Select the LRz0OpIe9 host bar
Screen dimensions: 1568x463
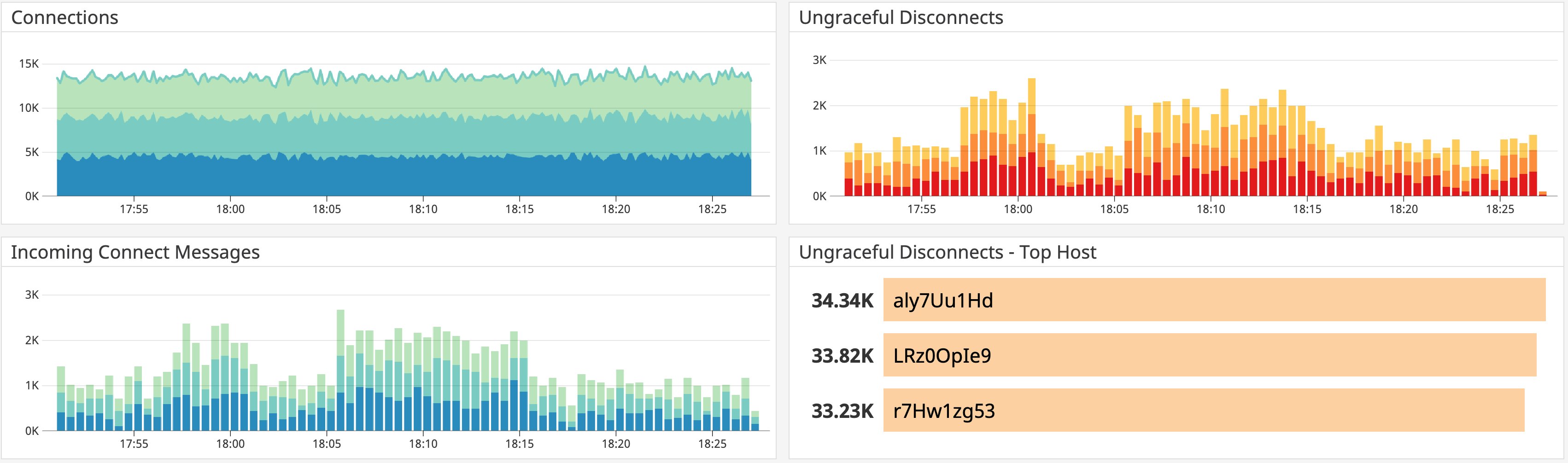1209,355
